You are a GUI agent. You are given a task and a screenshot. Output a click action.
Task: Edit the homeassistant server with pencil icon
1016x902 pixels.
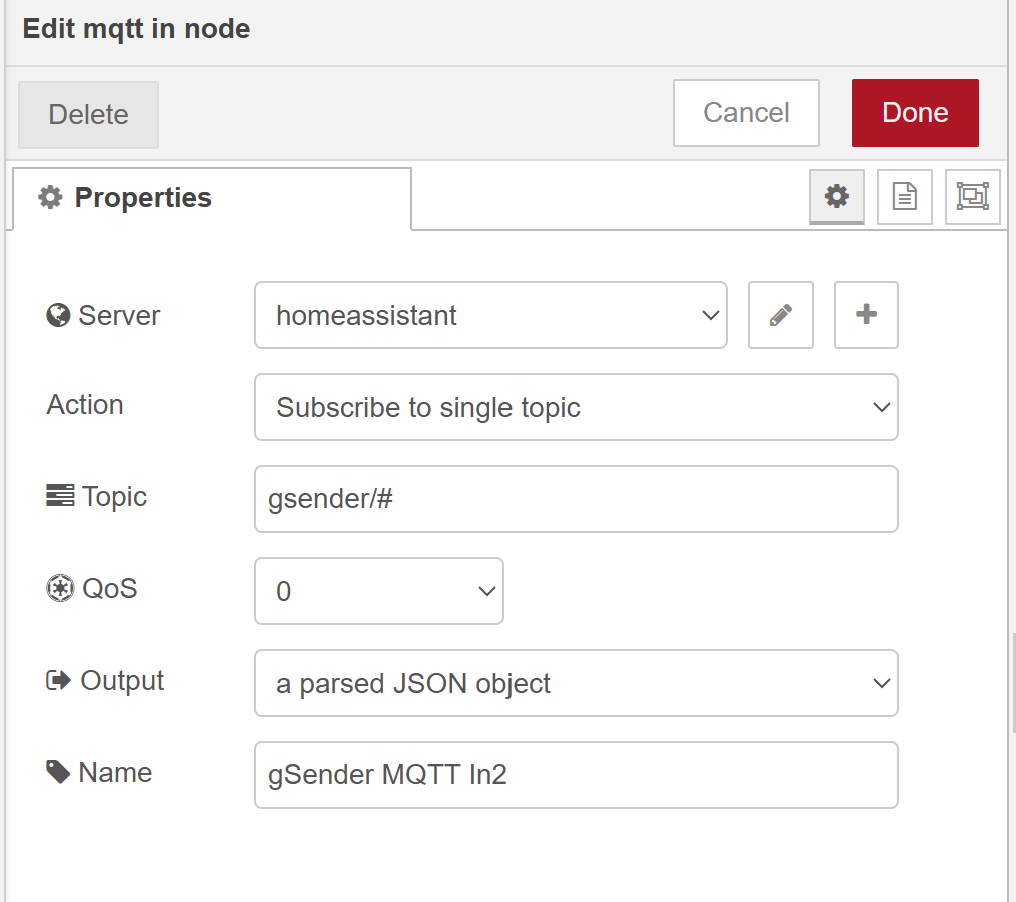(x=781, y=315)
